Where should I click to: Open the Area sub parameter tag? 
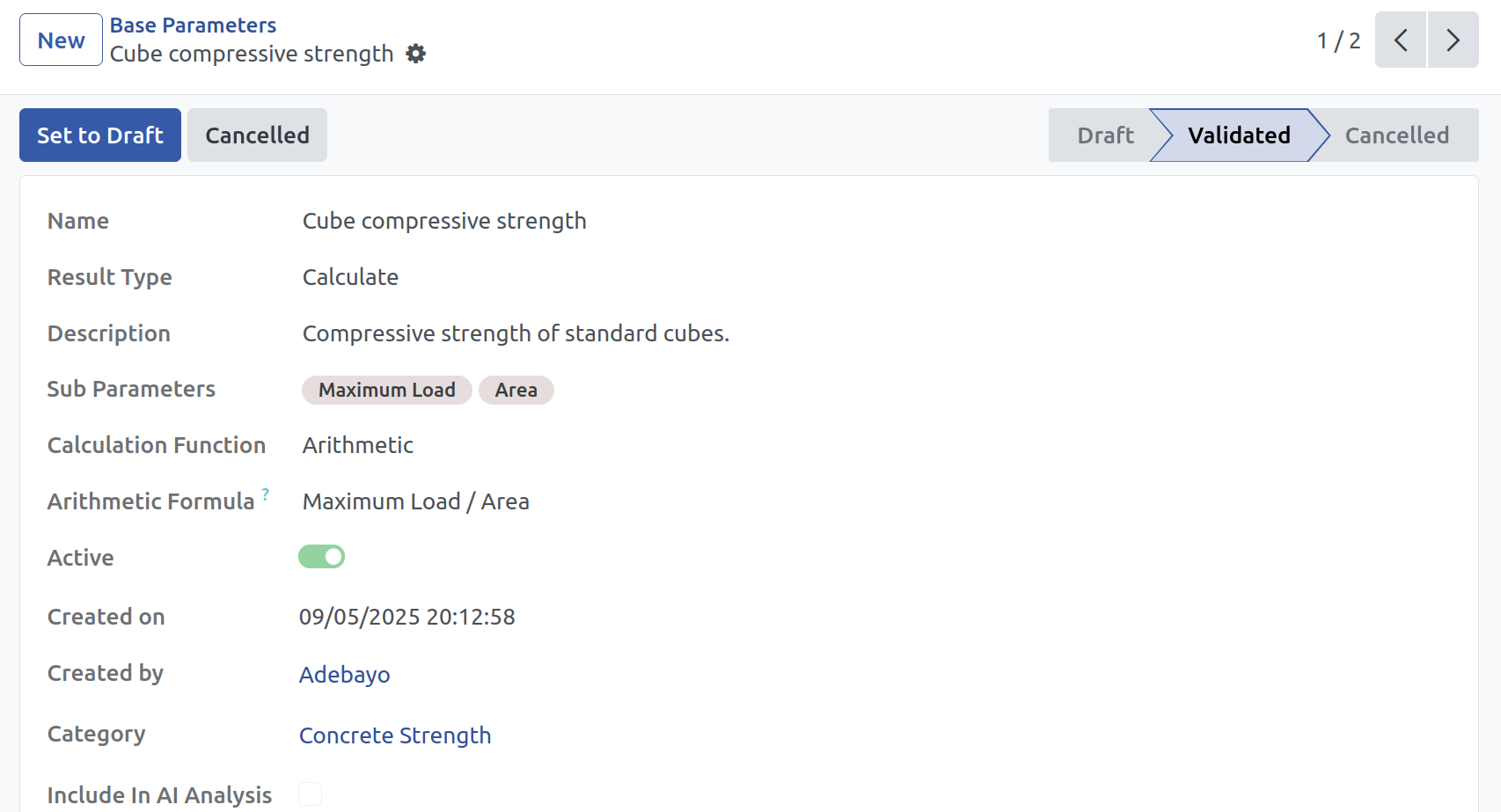click(x=516, y=390)
